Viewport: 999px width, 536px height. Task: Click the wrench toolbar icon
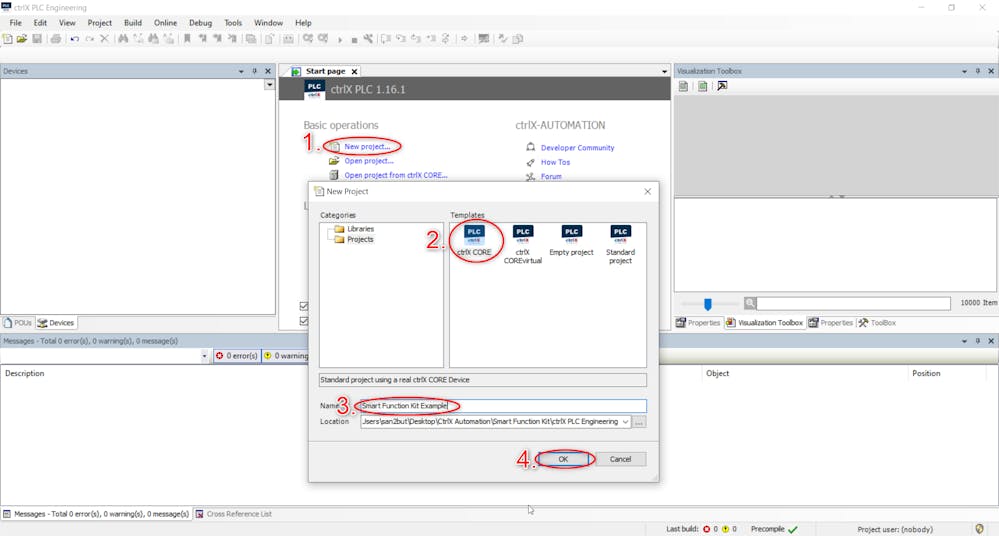pos(368,39)
